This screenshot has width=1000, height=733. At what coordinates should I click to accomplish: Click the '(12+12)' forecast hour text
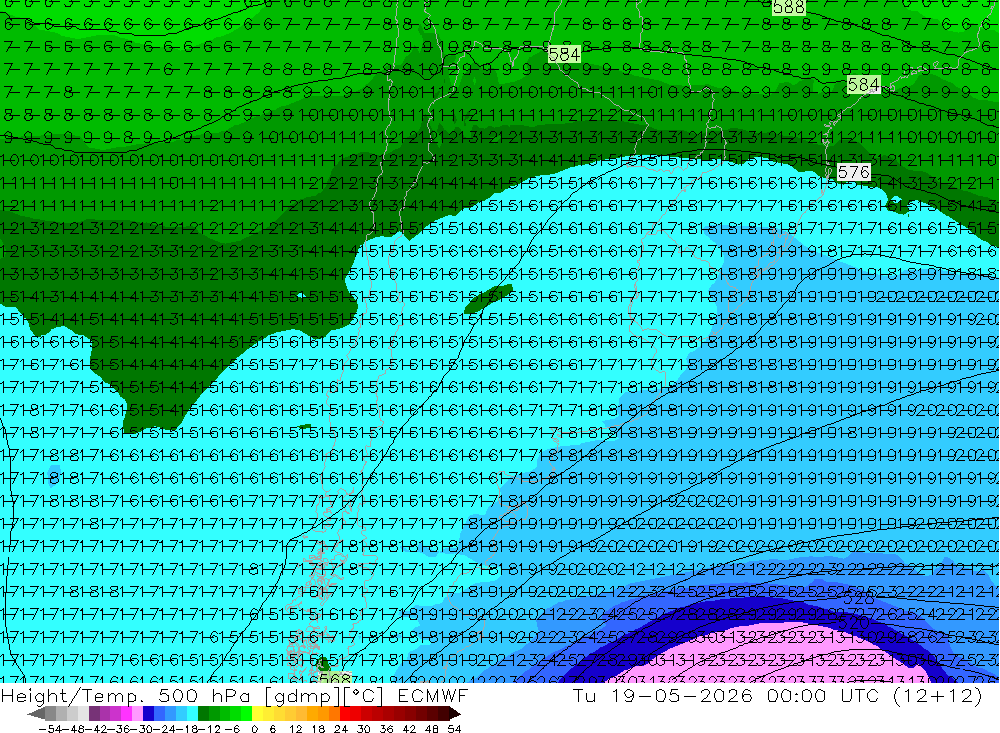(x=938, y=696)
